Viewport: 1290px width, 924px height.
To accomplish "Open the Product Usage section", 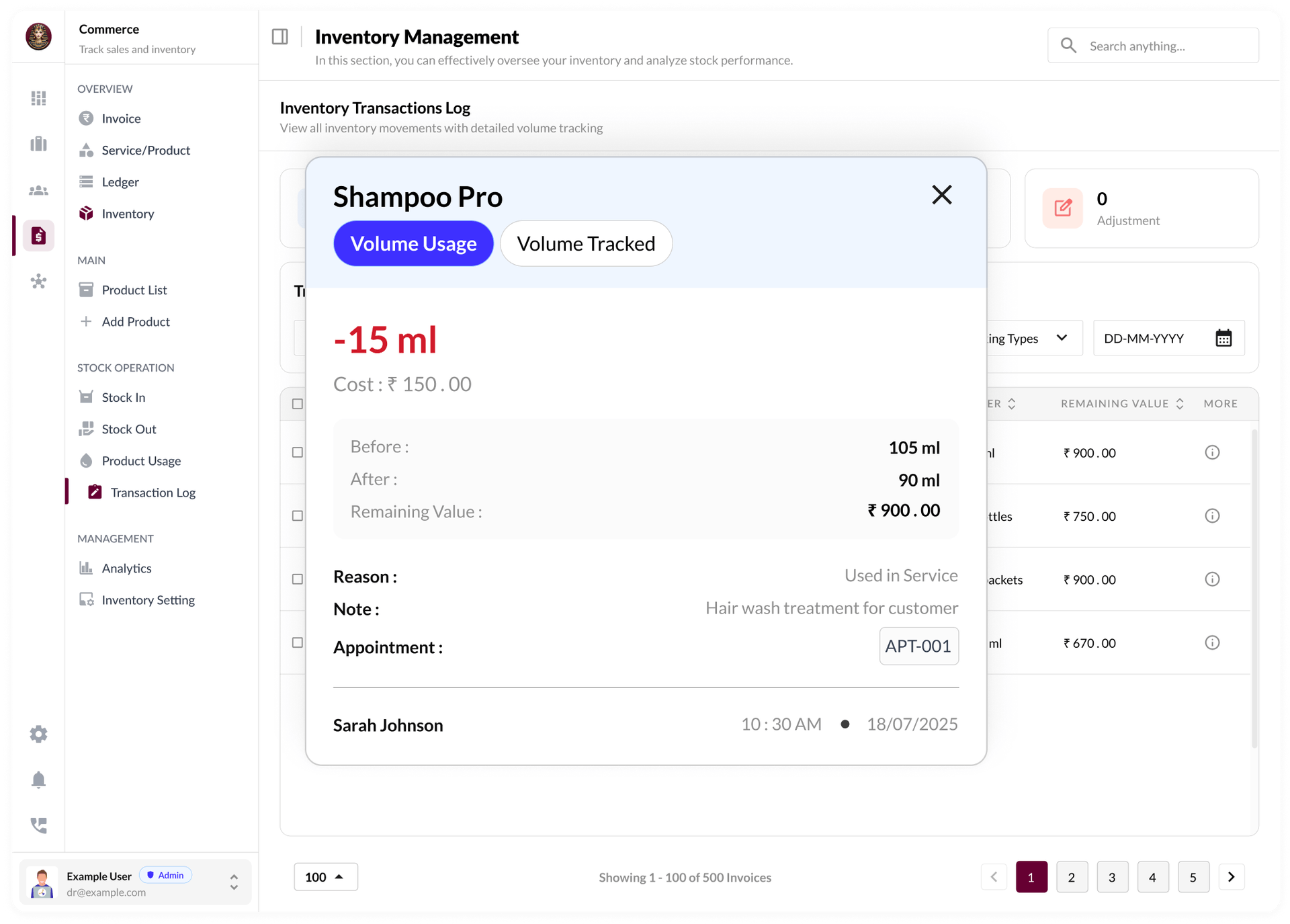I will click(x=140, y=460).
